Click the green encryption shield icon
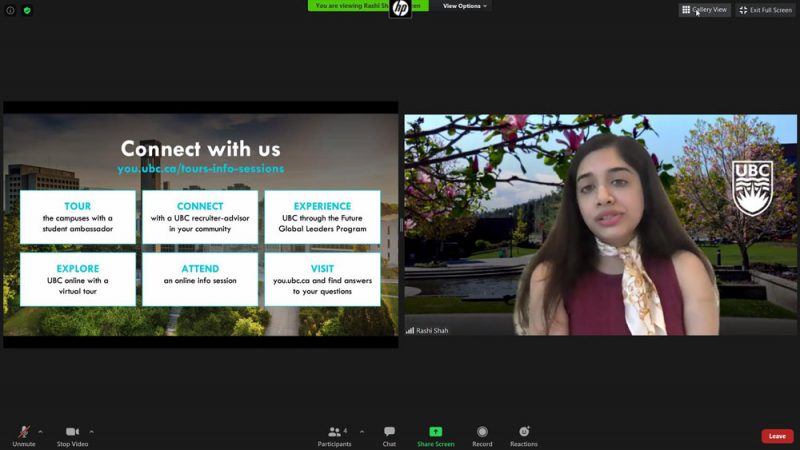Viewport: 800px width, 450px height. click(27, 10)
